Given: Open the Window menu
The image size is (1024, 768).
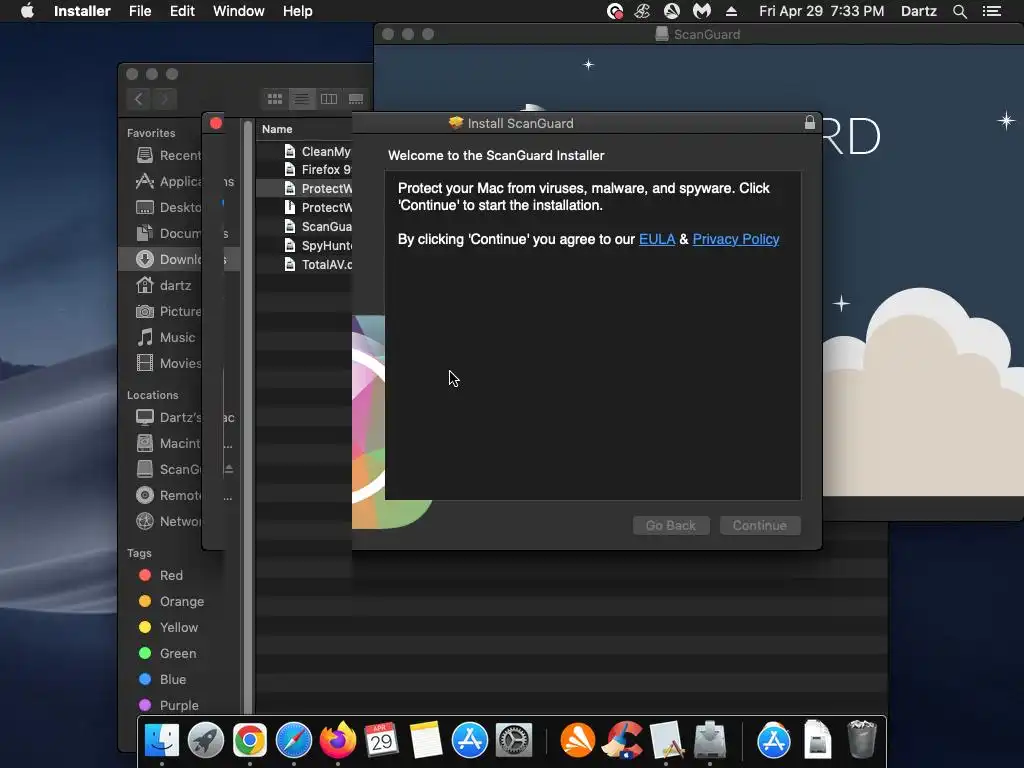Looking at the screenshot, I should [x=238, y=11].
